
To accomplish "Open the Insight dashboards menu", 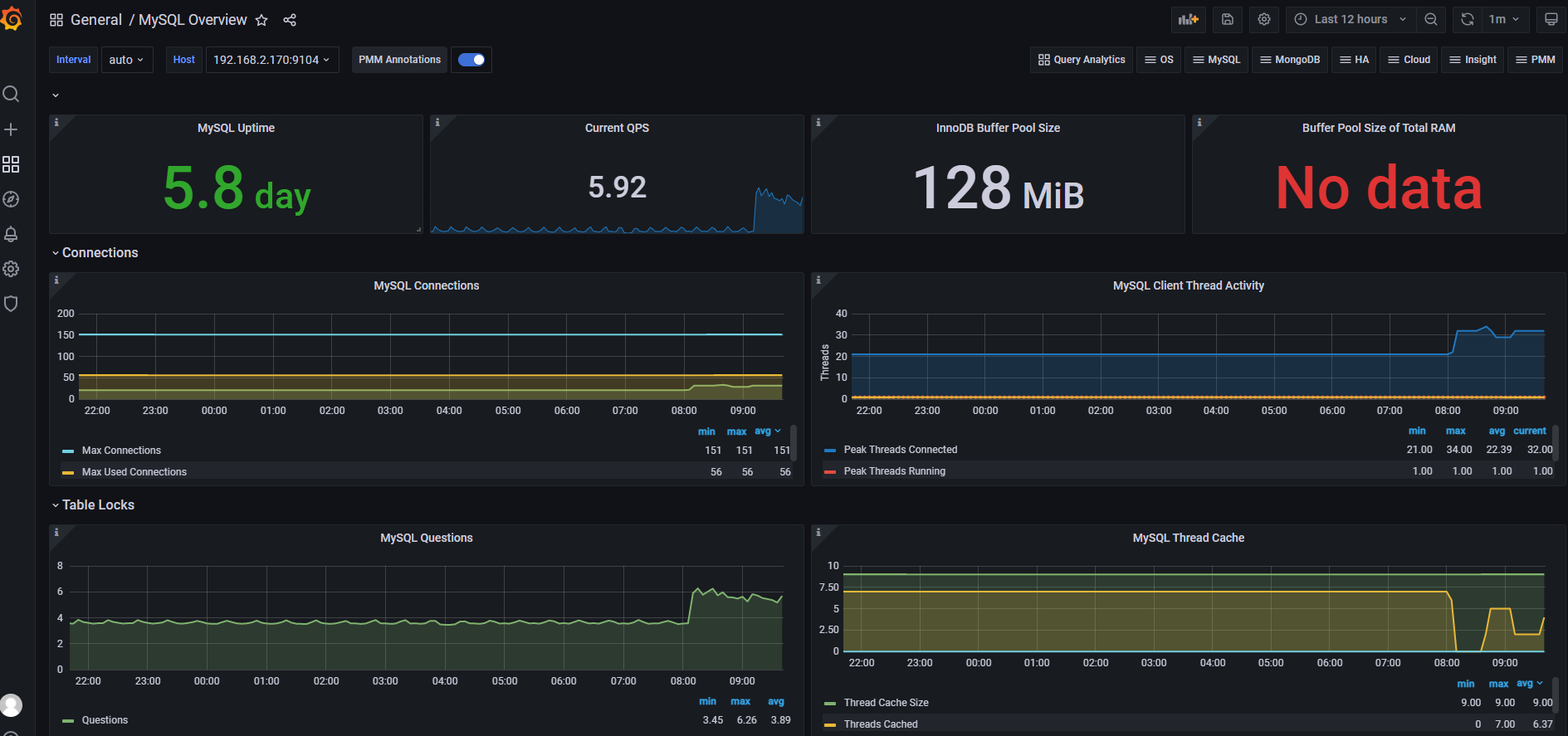I will tap(1473, 60).
